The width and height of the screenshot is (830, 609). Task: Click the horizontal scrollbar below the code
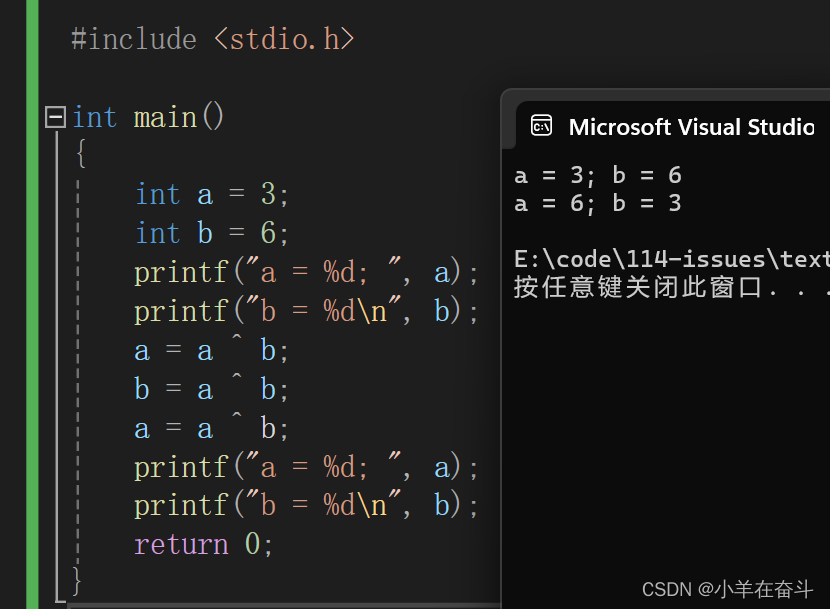coord(285,606)
